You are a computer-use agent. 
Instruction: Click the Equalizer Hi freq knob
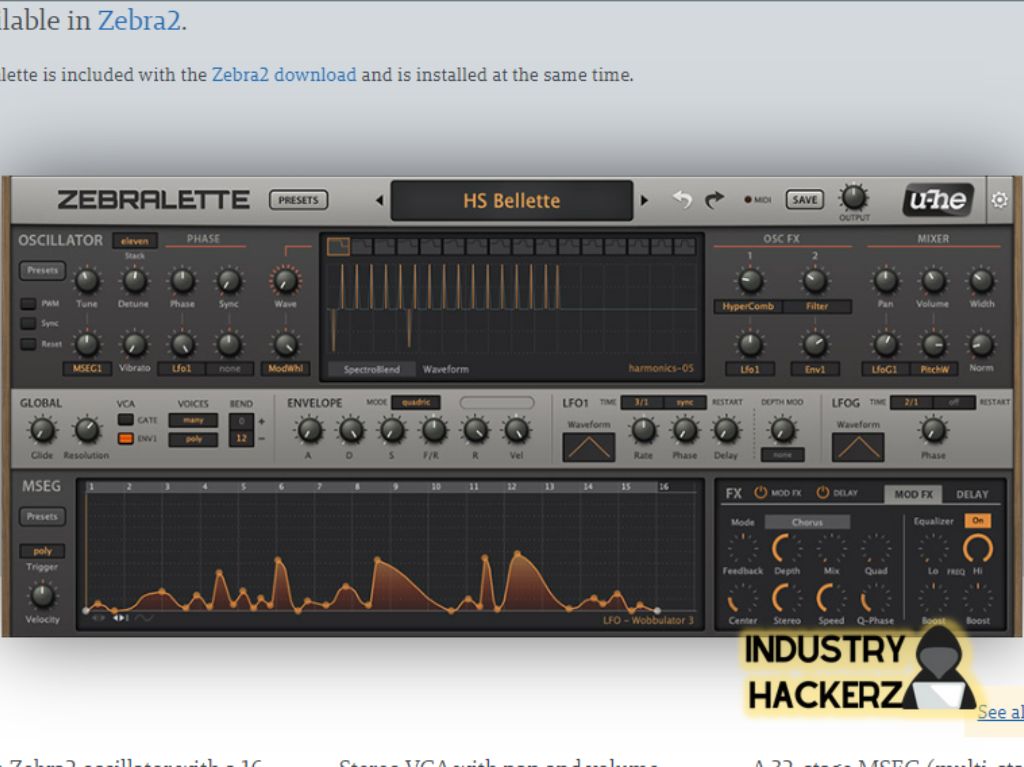click(x=978, y=548)
